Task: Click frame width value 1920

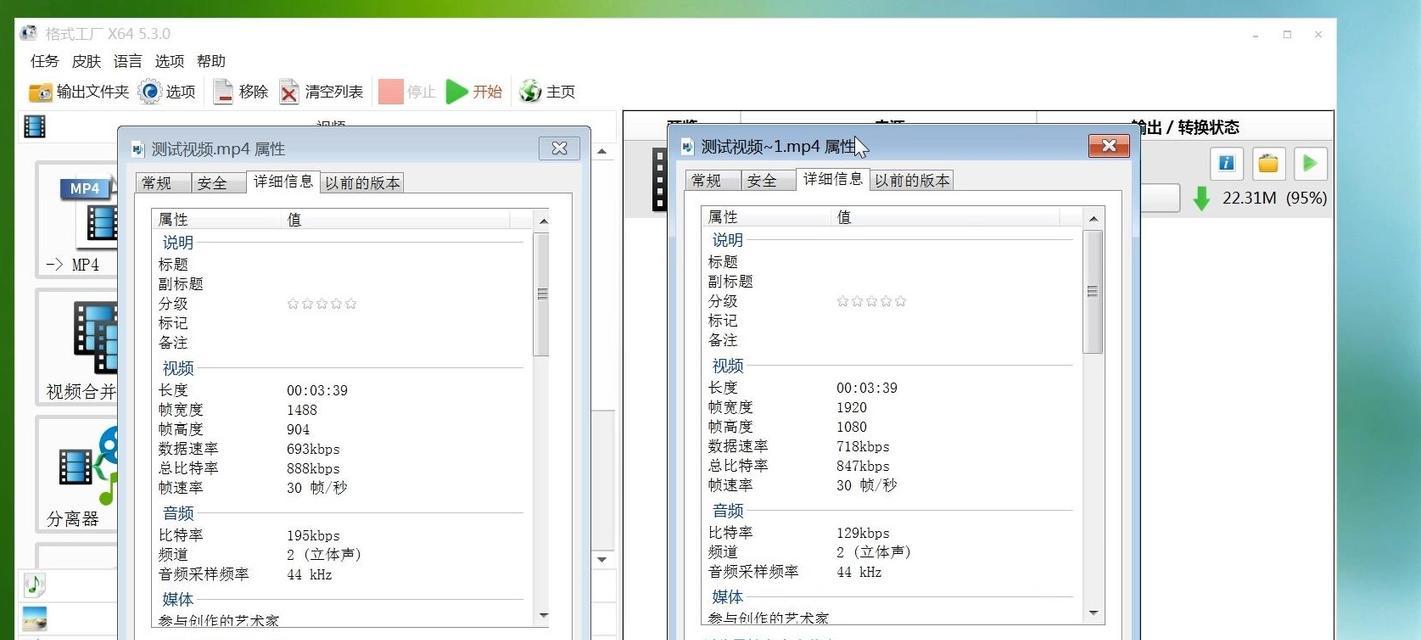Action: pos(852,407)
